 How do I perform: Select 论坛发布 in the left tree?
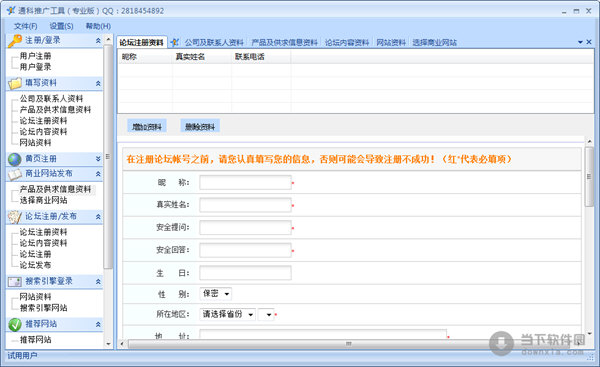pyautogui.click(x=35, y=265)
